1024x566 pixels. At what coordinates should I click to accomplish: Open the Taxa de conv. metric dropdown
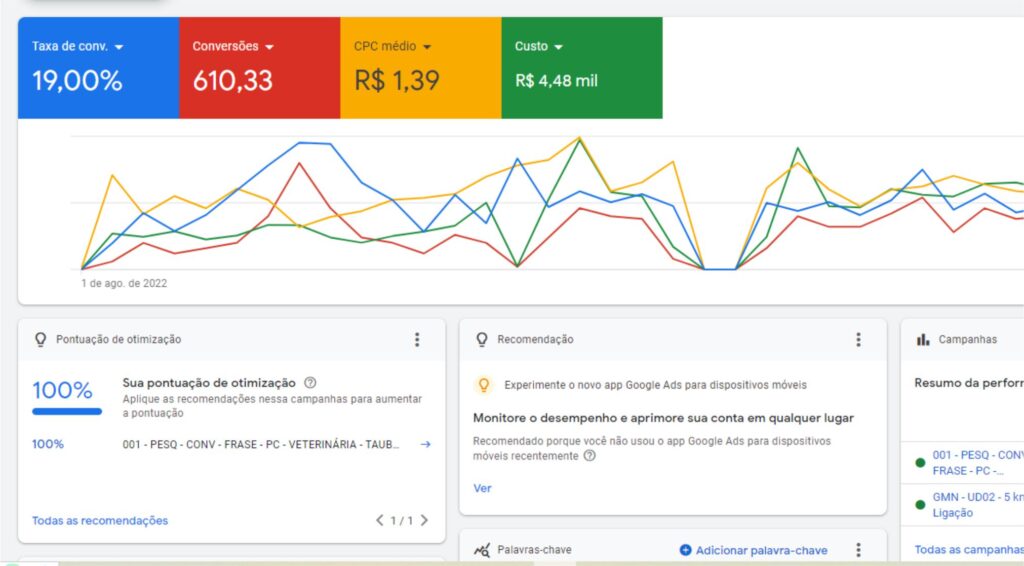point(119,47)
